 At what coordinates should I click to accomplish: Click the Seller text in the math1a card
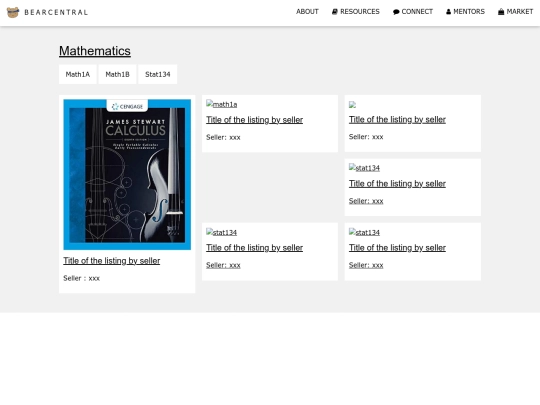[x=223, y=137]
